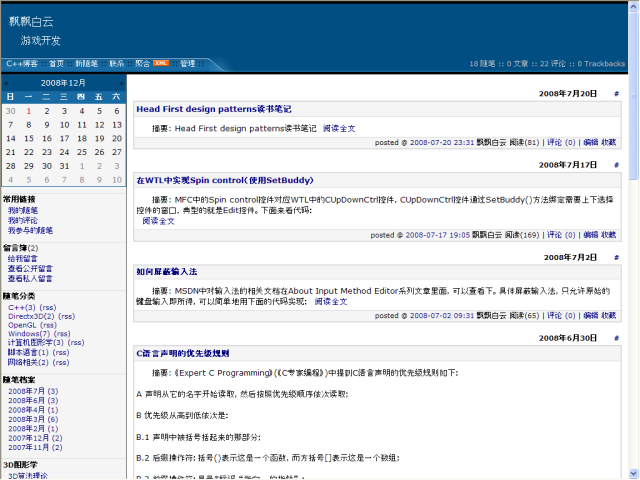640x480 pixels.
Task: Open C++(3) category
Action: coord(22,308)
